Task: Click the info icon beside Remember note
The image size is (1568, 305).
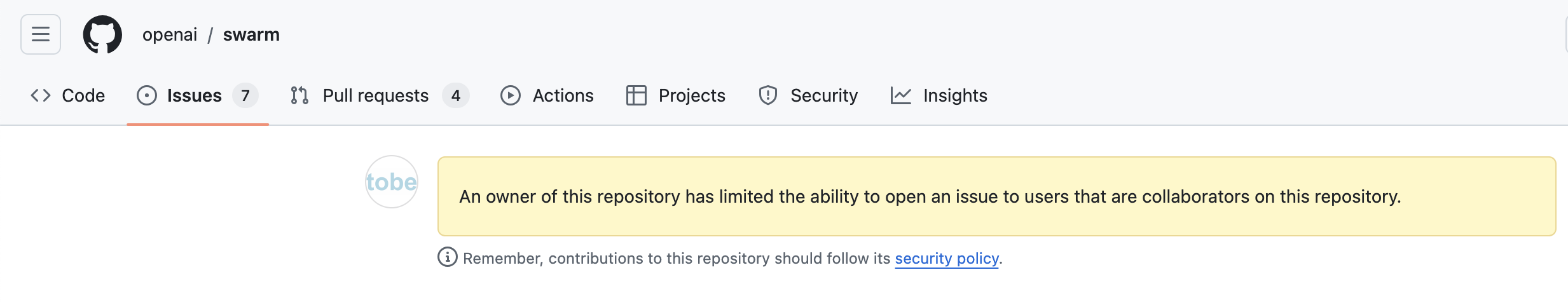Action: coord(448,257)
